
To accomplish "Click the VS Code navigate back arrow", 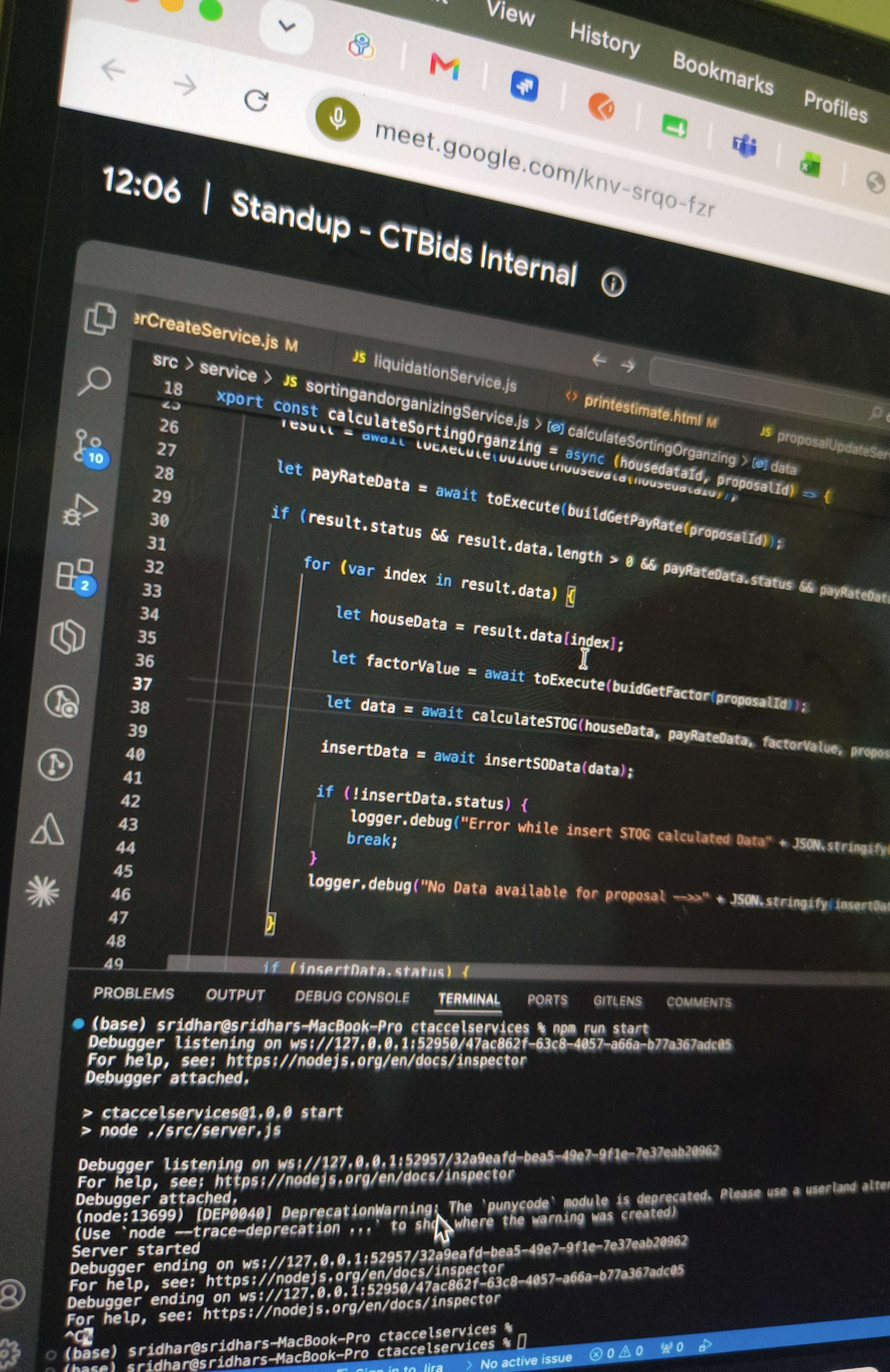I will (599, 360).
